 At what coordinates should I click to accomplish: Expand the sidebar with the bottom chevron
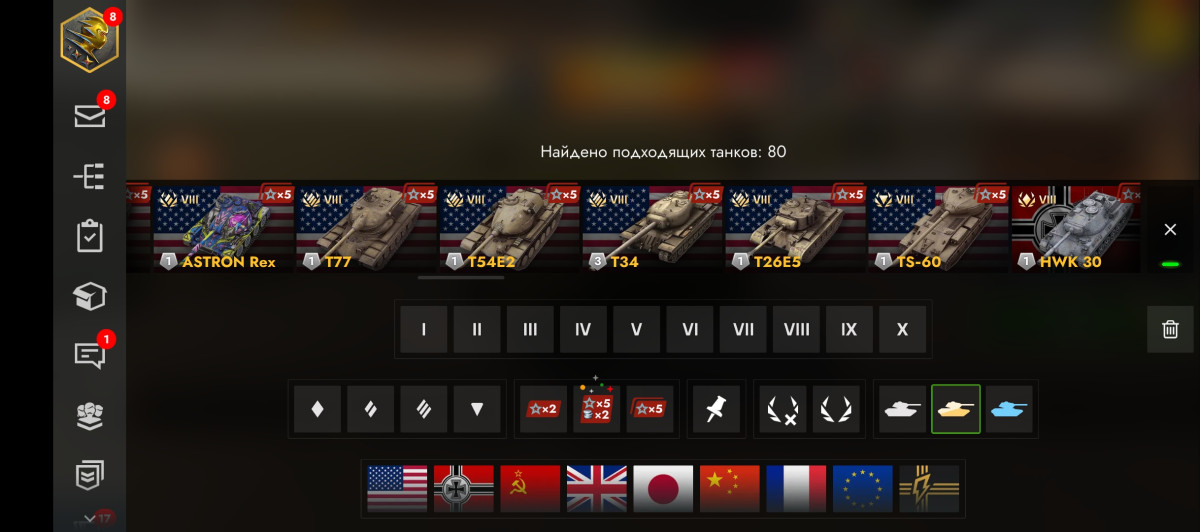click(x=90, y=518)
